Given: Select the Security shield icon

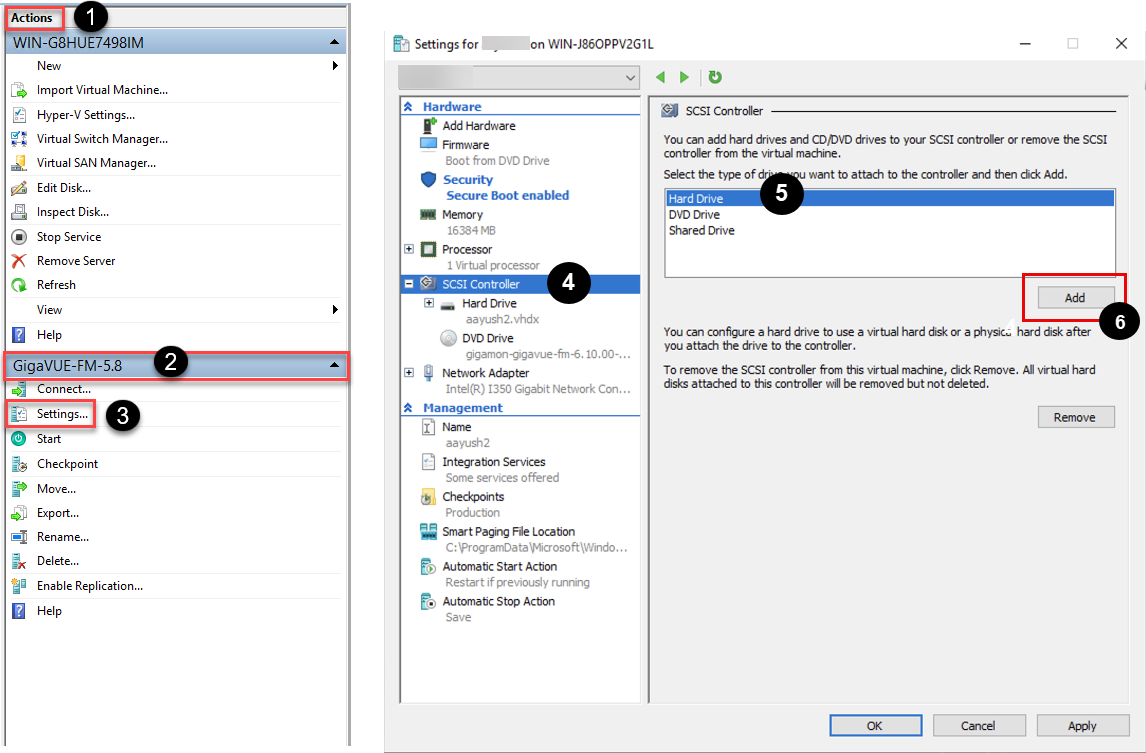Looking at the screenshot, I should (x=428, y=180).
